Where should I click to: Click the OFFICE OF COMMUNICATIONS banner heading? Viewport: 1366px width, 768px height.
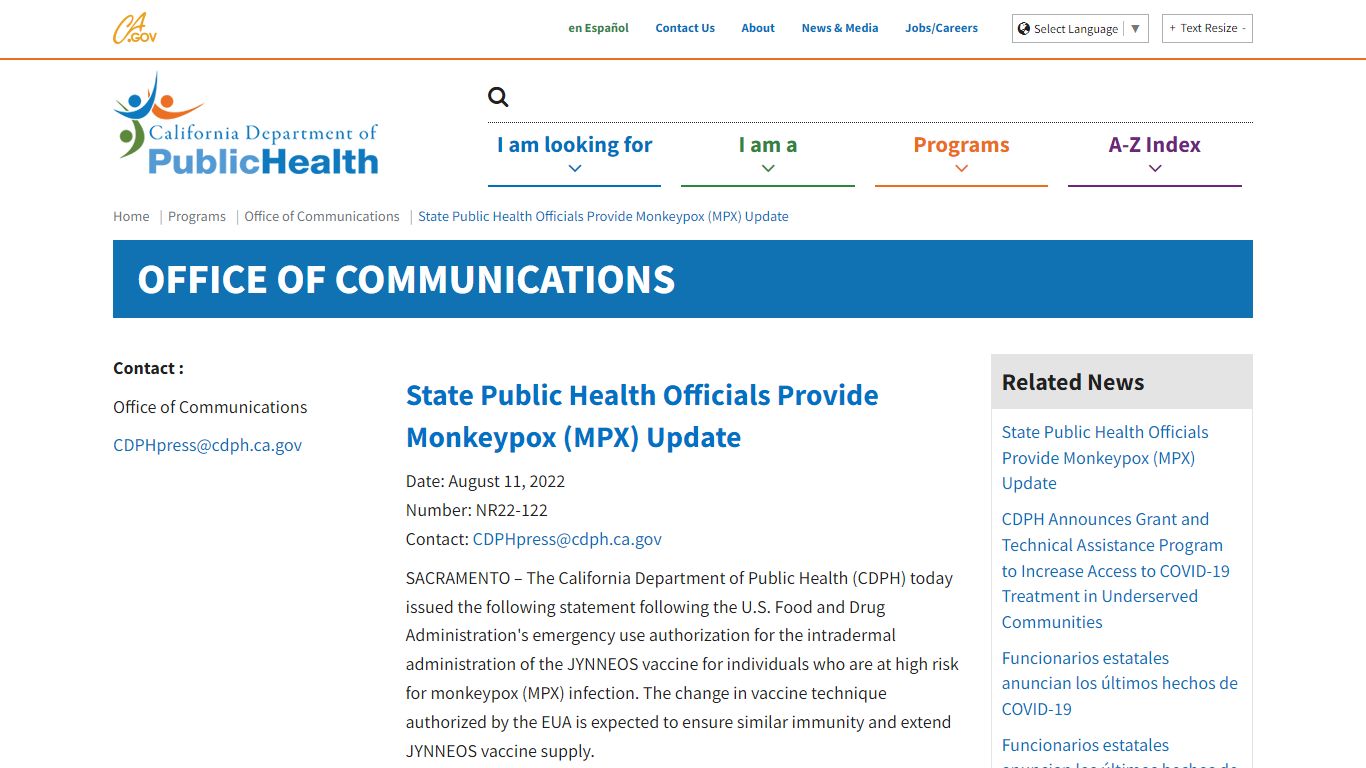tap(406, 279)
